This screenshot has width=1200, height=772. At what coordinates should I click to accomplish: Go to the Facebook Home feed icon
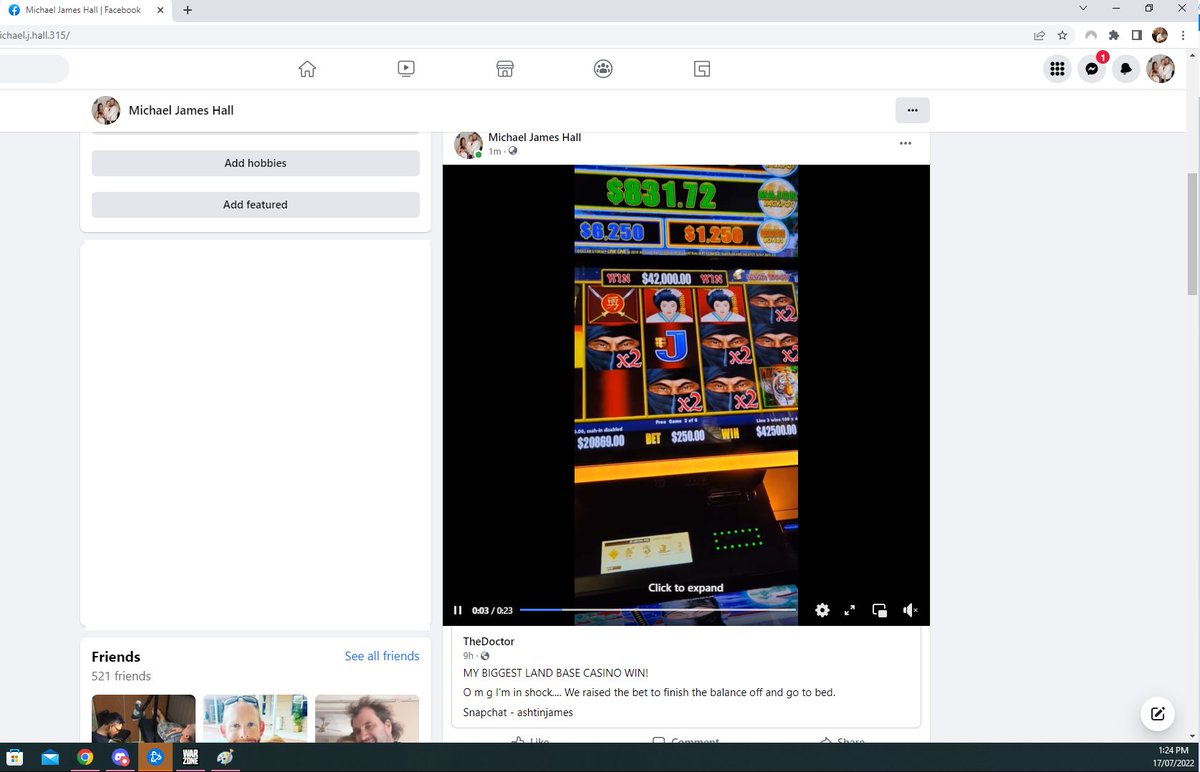(307, 69)
